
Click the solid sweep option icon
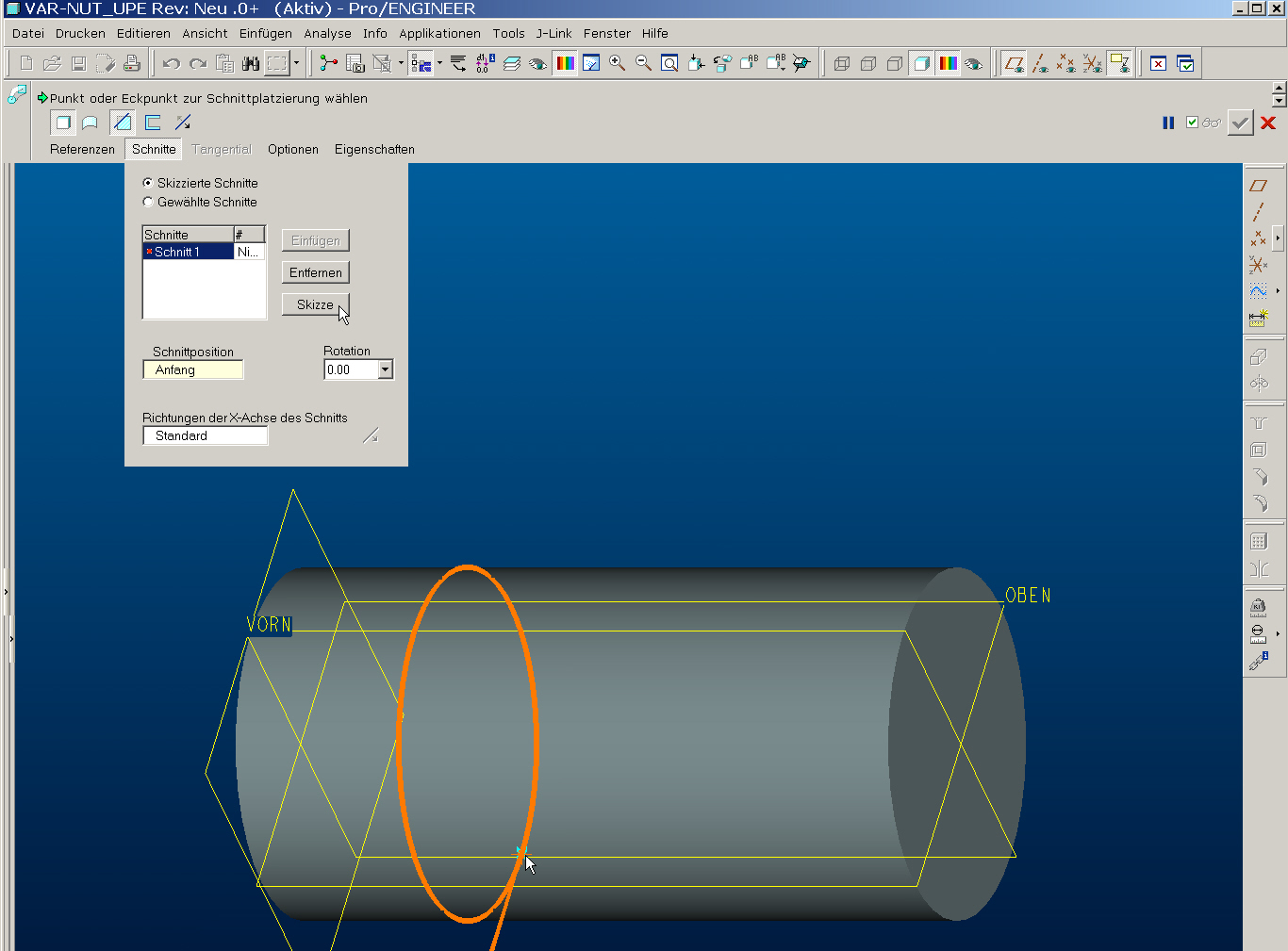tap(62, 123)
